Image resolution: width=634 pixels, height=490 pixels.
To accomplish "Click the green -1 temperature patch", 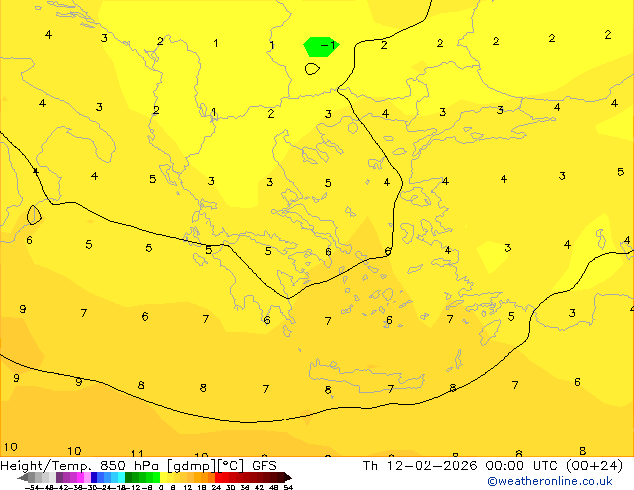I will [x=321, y=46].
